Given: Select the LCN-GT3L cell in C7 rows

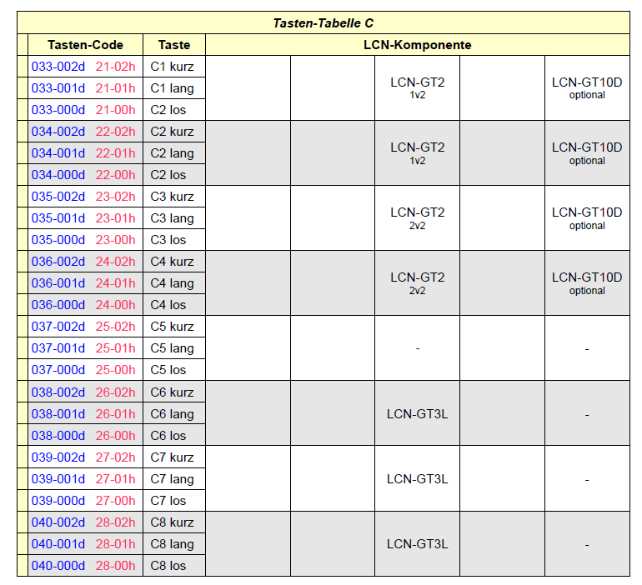Looking at the screenshot, I should [x=417, y=478].
